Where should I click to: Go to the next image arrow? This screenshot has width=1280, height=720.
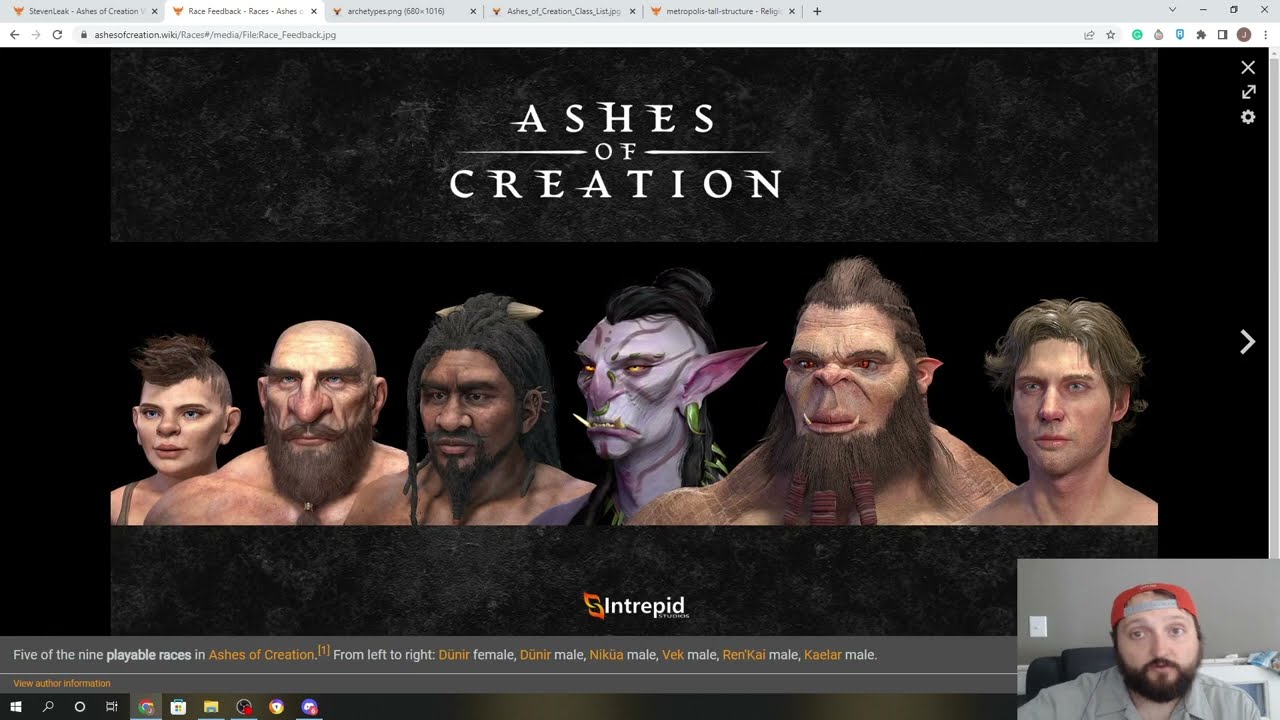1248,342
